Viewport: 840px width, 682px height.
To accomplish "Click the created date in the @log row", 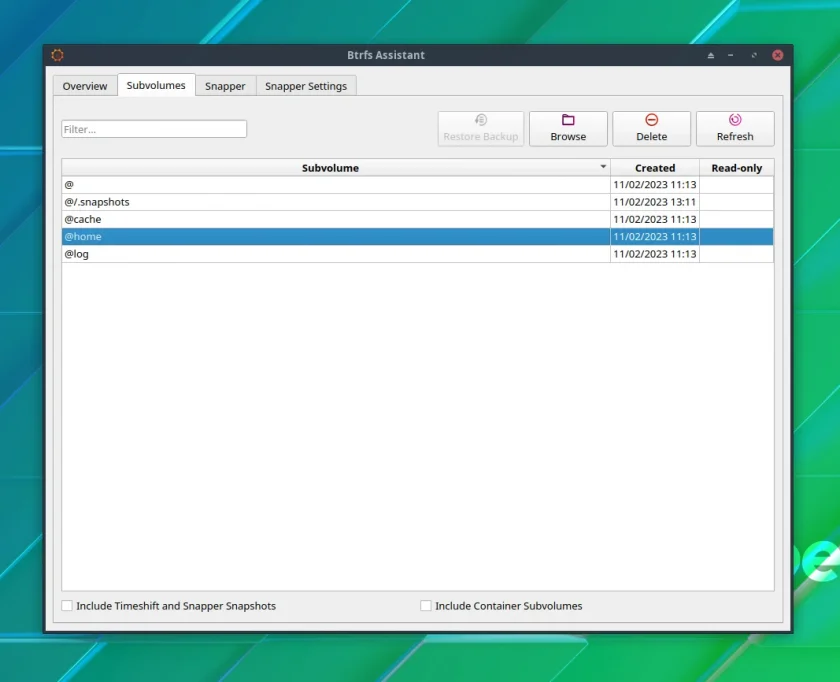I will click(x=655, y=254).
